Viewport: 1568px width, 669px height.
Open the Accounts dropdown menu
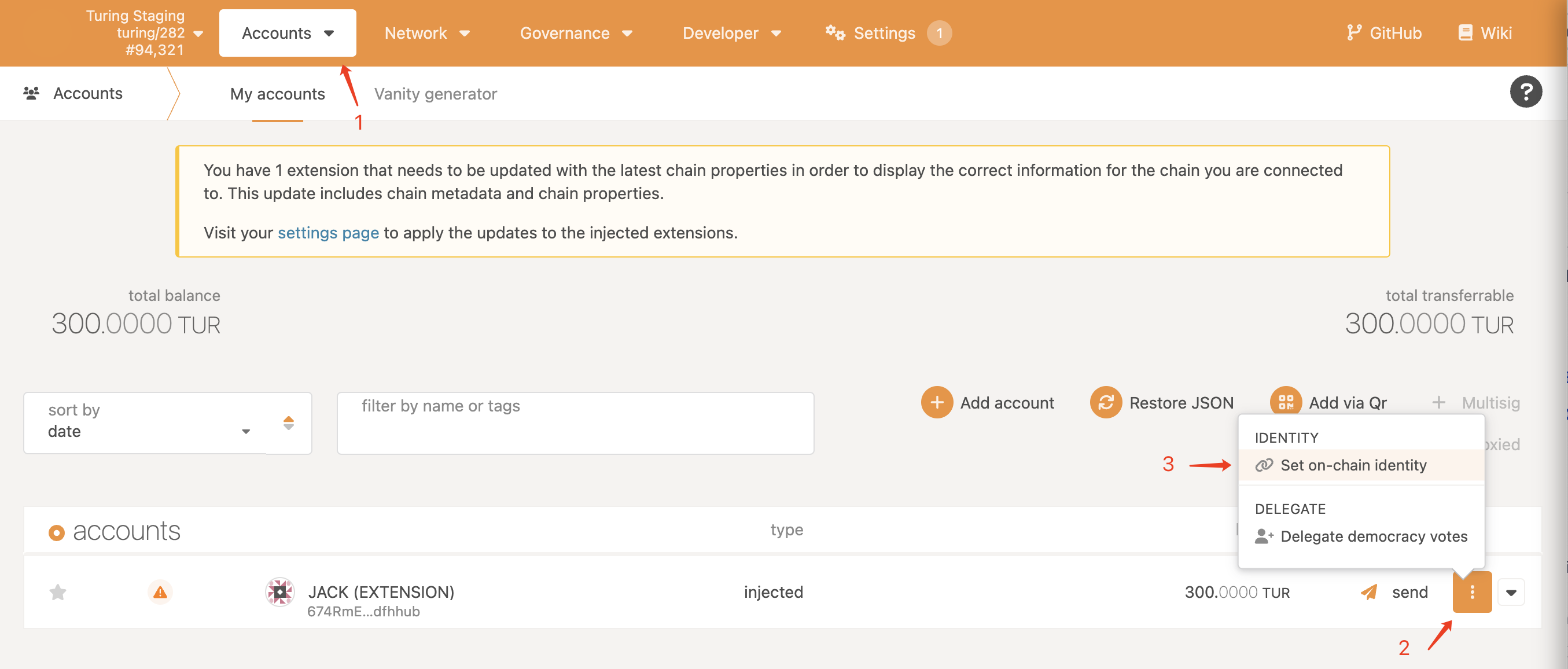point(288,33)
